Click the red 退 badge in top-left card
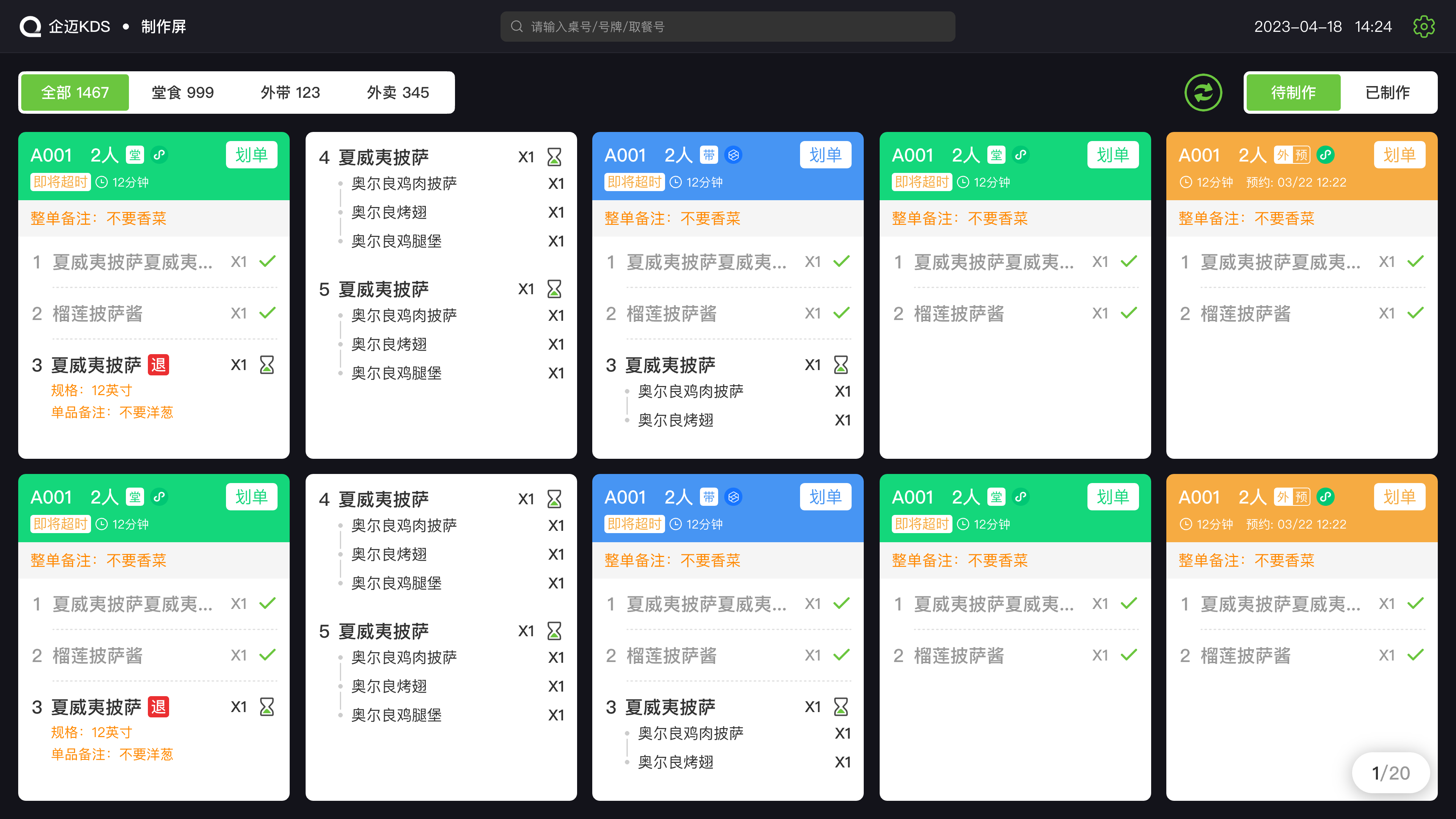The image size is (1456, 819). click(x=158, y=365)
